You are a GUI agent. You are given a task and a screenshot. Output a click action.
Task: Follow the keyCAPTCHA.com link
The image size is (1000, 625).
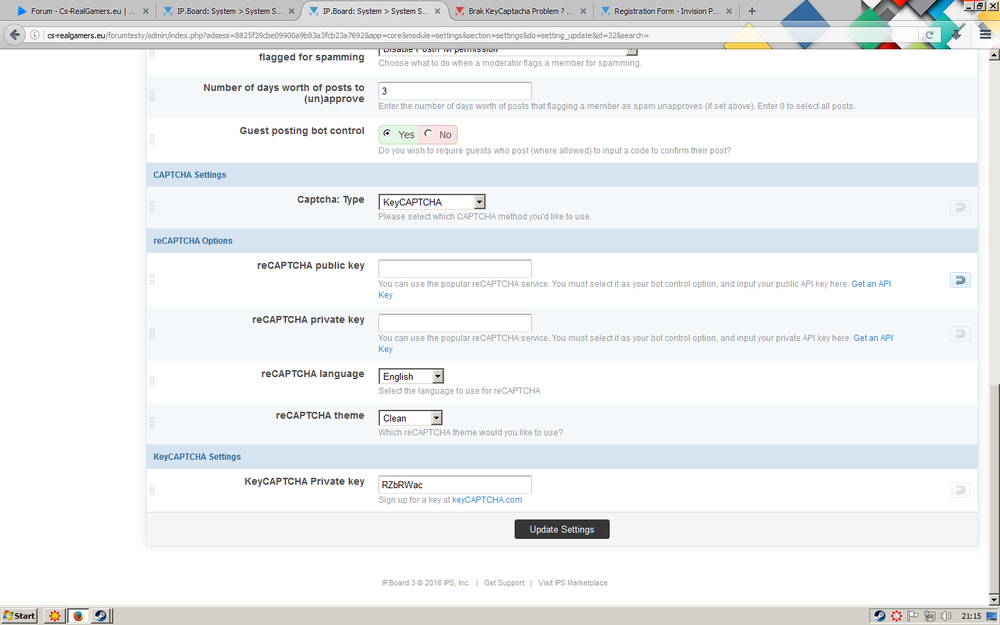pos(487,500)
